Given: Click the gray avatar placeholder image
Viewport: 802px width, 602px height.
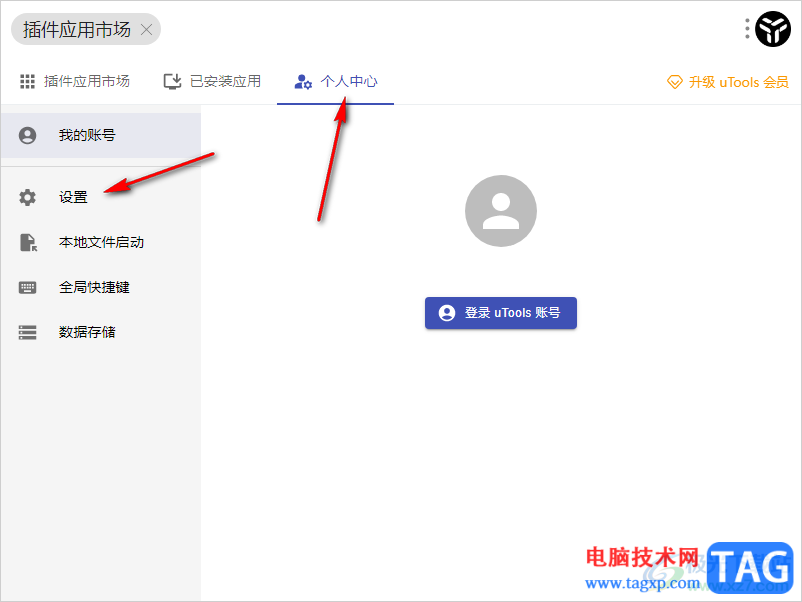Looking at the screenshot, I should [x=501, y=211].
